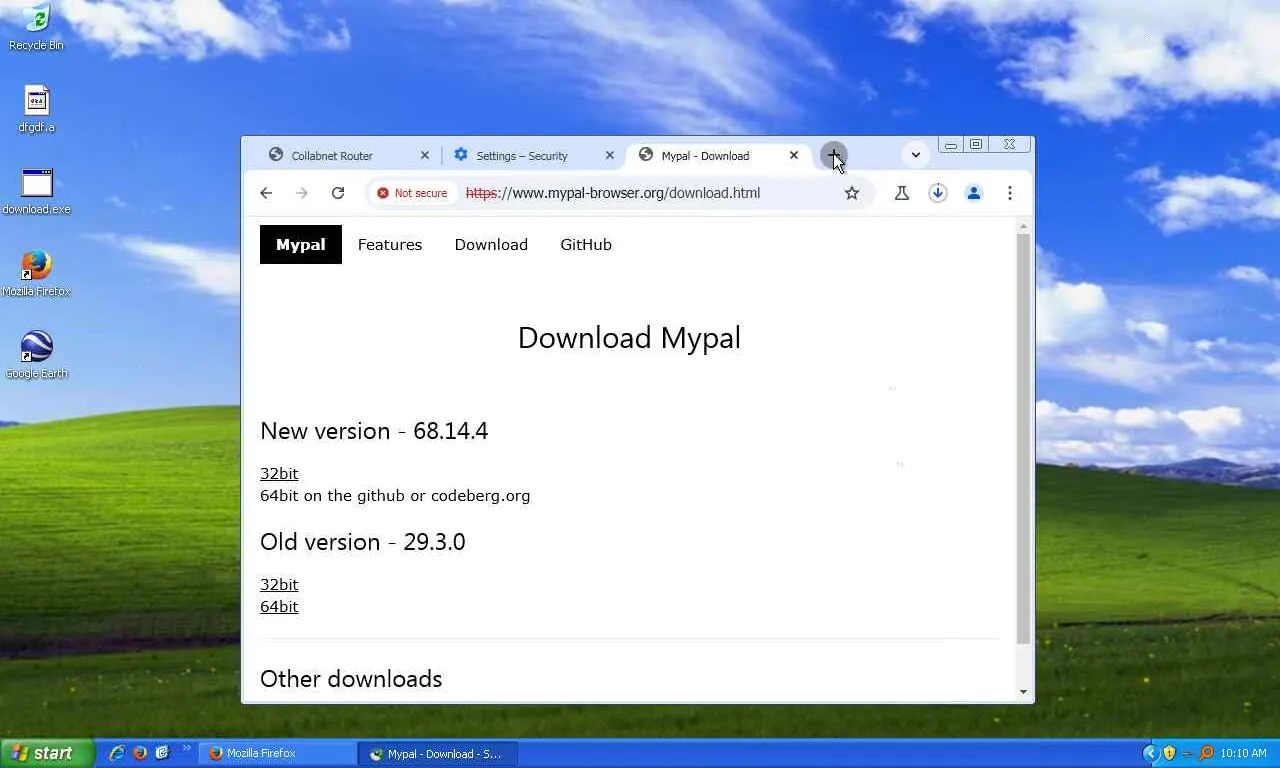Select the Mypal - Download tab
The width and height of the screenshot is (1280, 768).
point(717,155)
